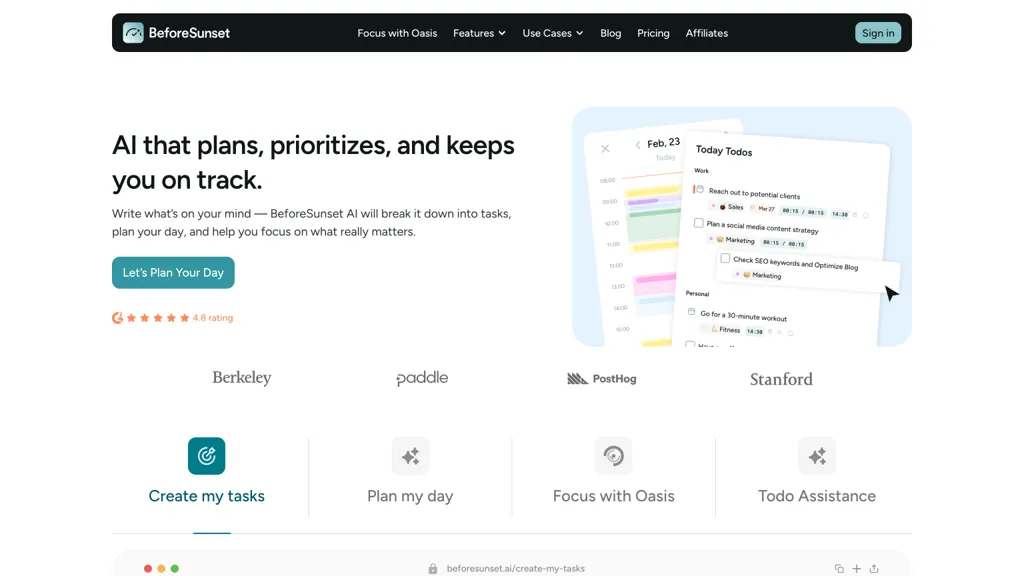Click the Plan my day sparkle icon
The width and height of the screenshot is (1024, 576).
tap(410, 456)
